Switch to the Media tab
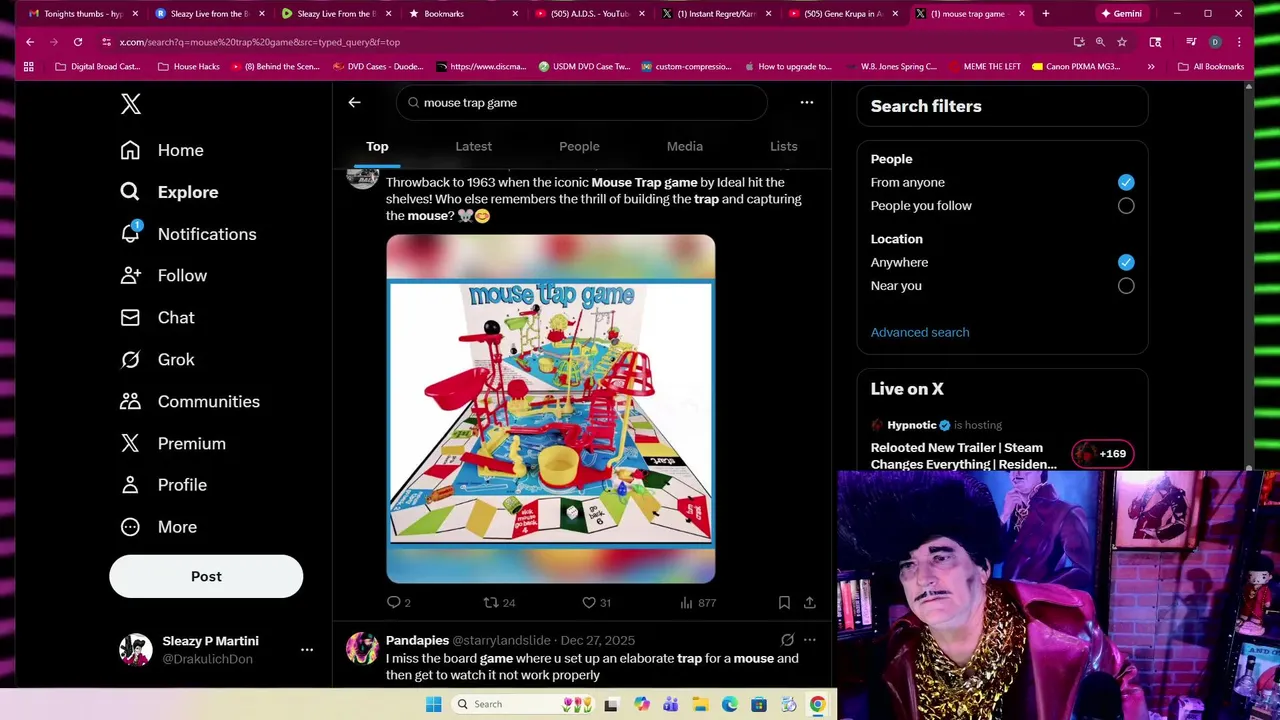 tap(685, 146)
